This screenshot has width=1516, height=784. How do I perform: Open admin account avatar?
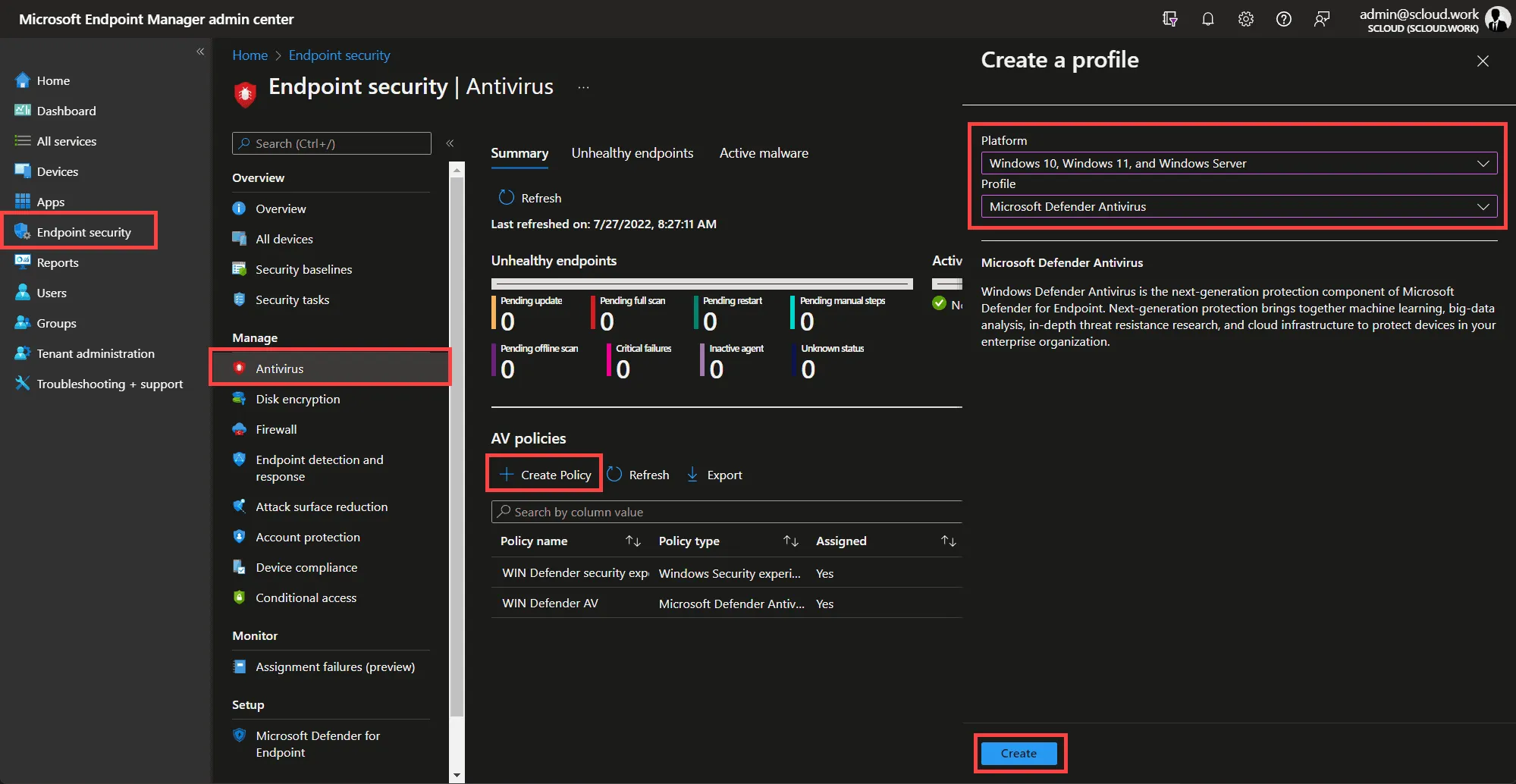[x=1497, y=19]
